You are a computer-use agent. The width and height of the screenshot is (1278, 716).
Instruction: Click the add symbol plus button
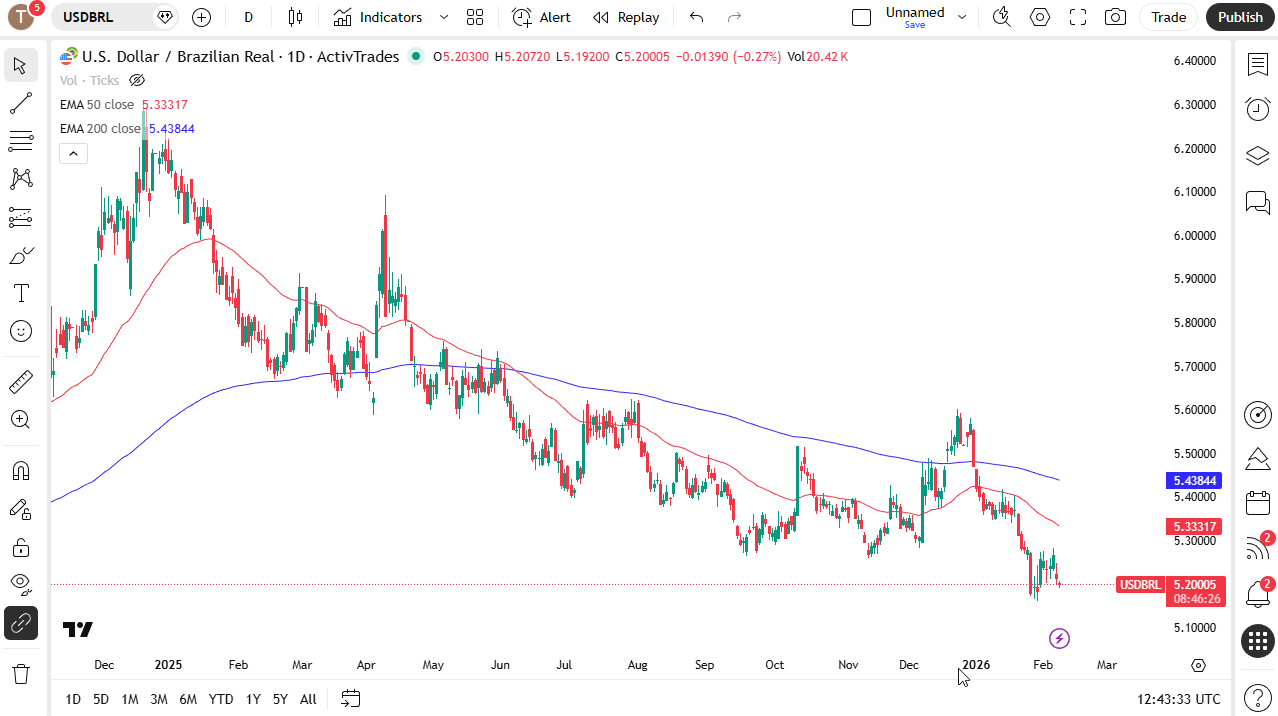tap(201, 17)
